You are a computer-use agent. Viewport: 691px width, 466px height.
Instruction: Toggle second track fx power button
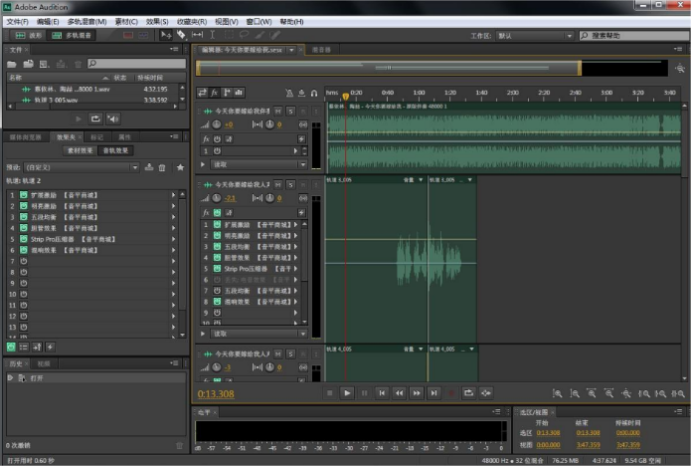[x=217, y=212]
